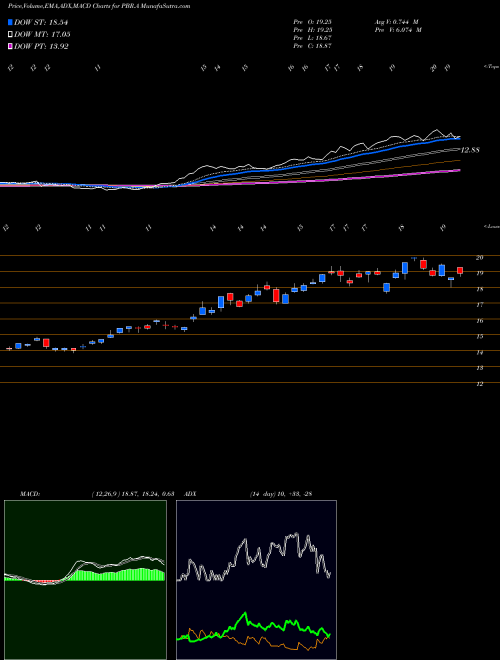
Task: Click the chart title mentioning MunafaSutra.com
Action: [99, 6]
